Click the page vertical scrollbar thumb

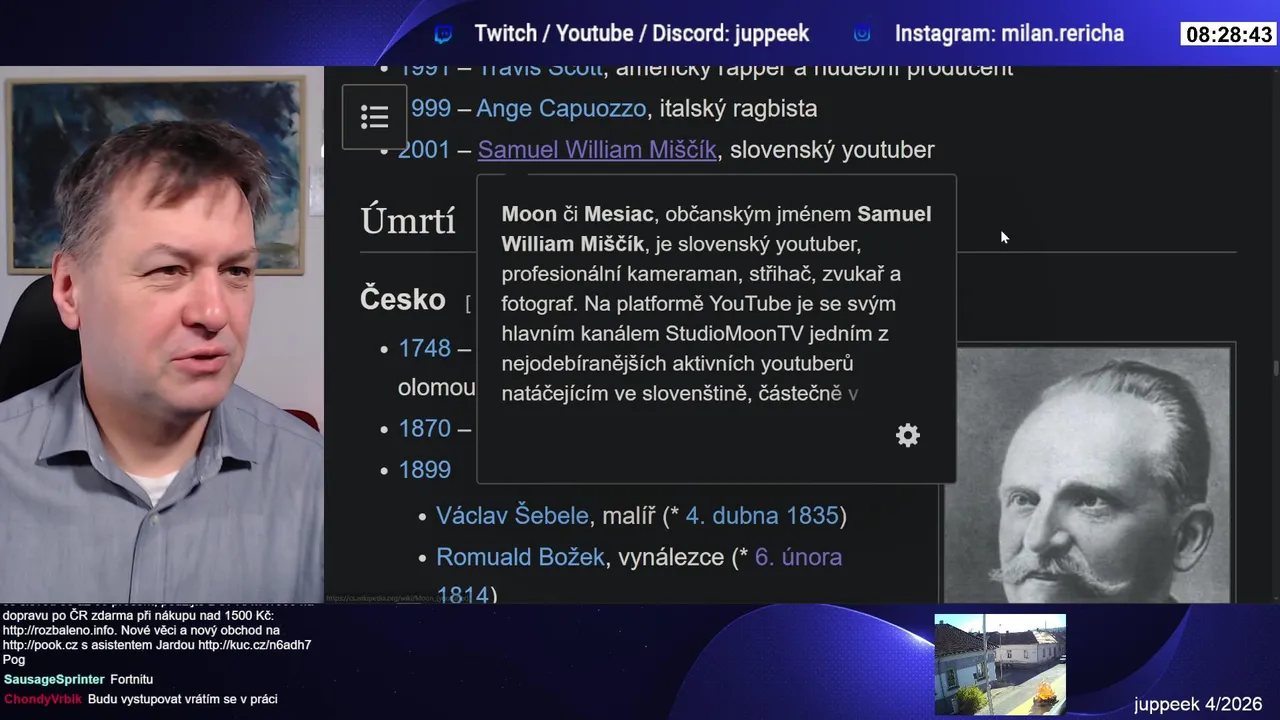(x=1275, y=368)
